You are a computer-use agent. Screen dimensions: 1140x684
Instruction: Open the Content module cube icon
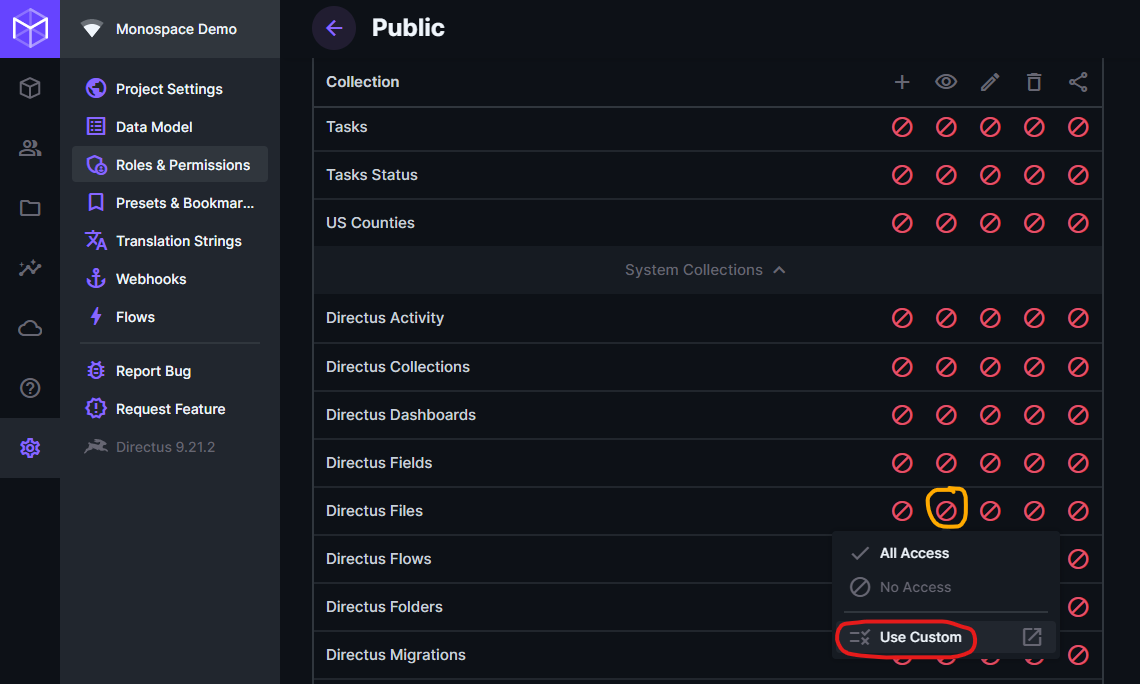click(30, 88)
